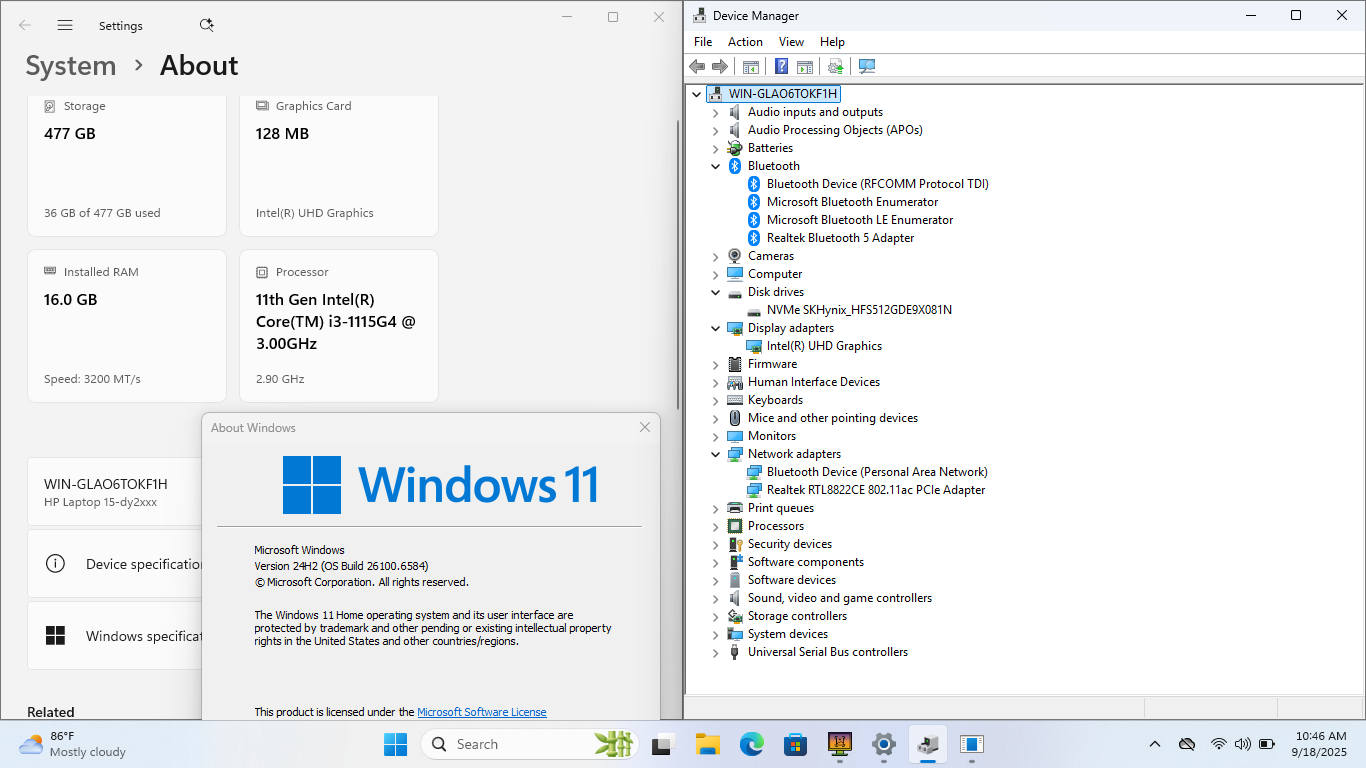
Task: Click Show/Hide Console Tree toolbar icon
Action: tap(751, 66)
